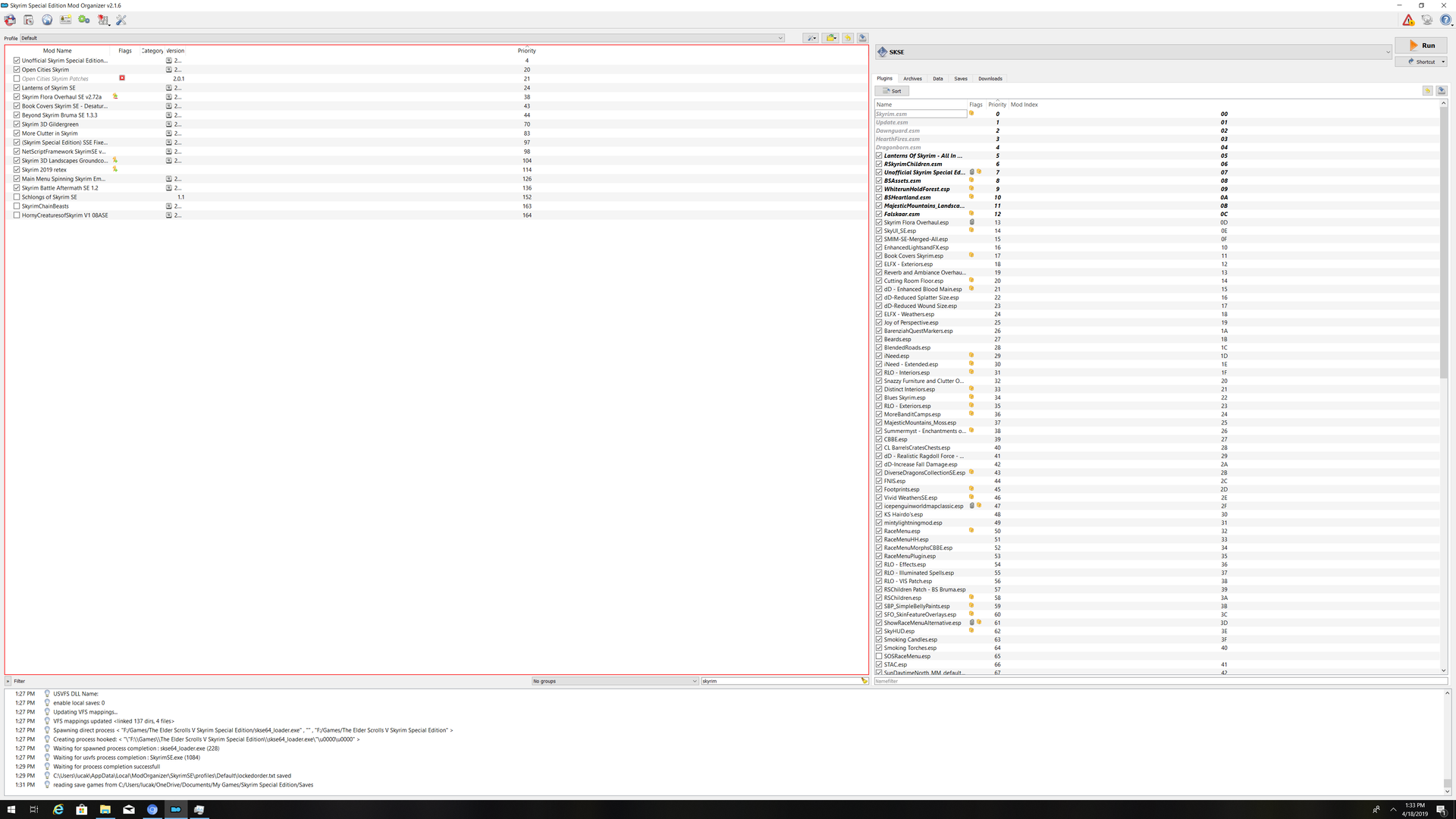This screenshot has width=1456, height=819.
Task: Click the Internet Explorer taskbar icon
Action: [x=58, y=809]
